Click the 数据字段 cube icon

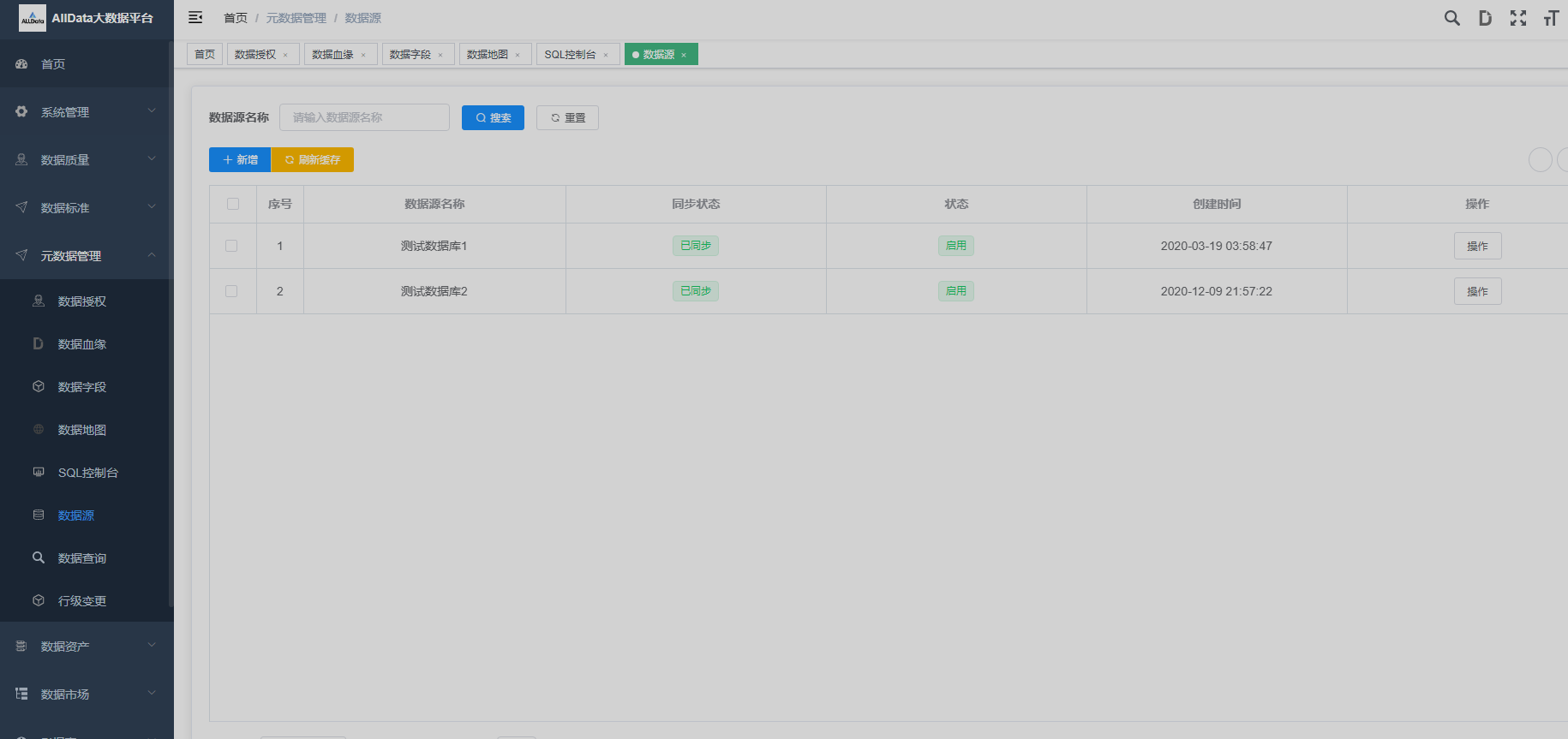pyautogui.click(x=39, y=387)
